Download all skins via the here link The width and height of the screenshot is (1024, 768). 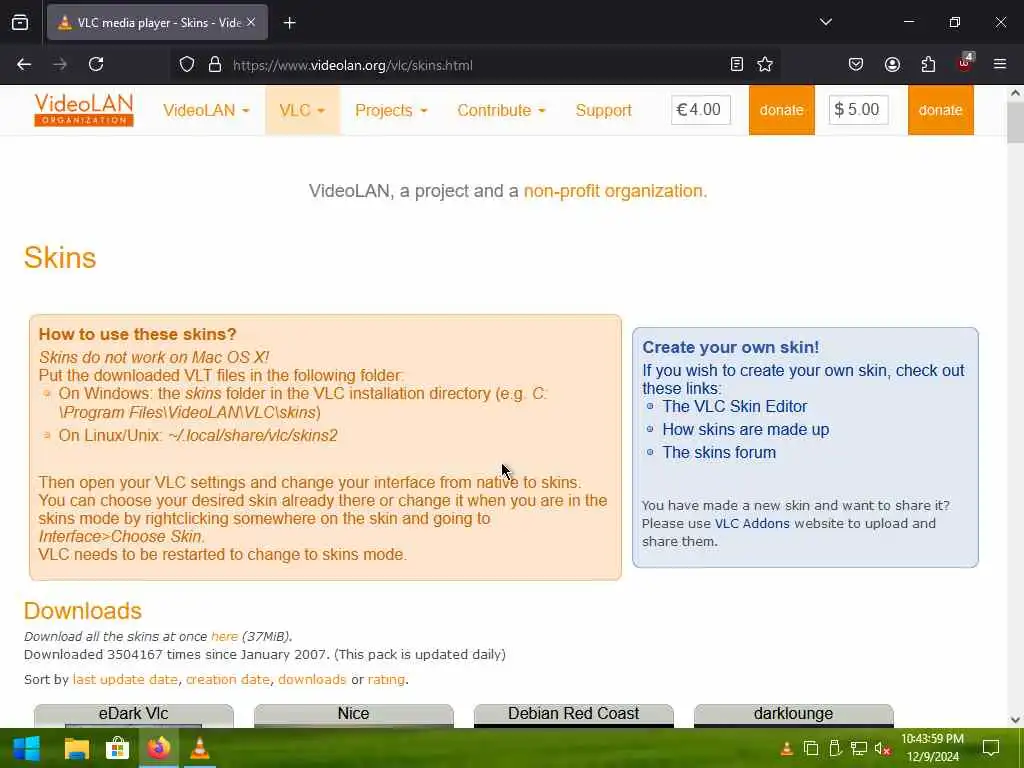224,636
